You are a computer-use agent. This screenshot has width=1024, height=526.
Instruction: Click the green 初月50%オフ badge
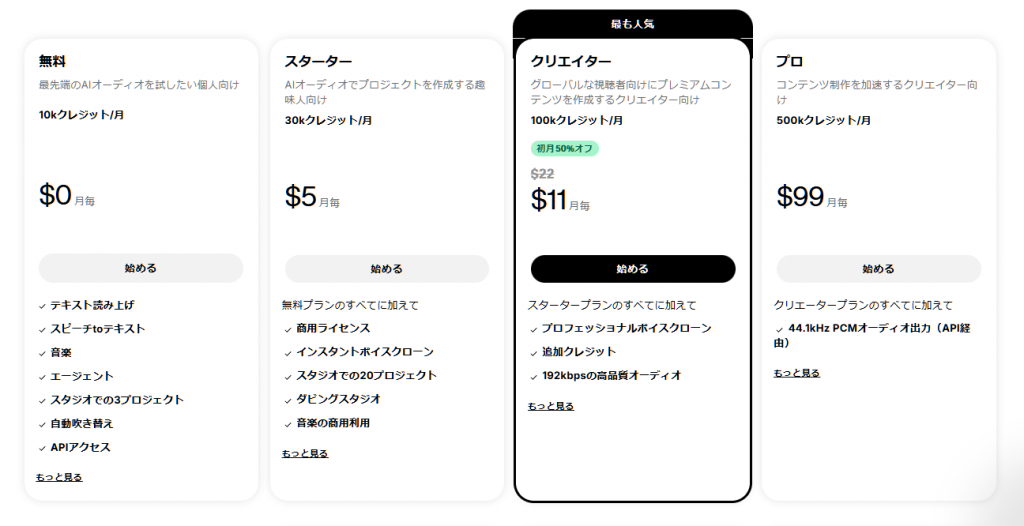point(565,148)
